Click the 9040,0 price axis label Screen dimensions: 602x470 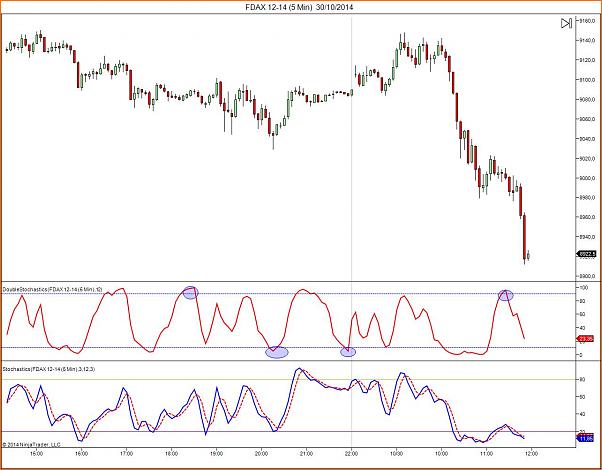click(x=588, y=139)
